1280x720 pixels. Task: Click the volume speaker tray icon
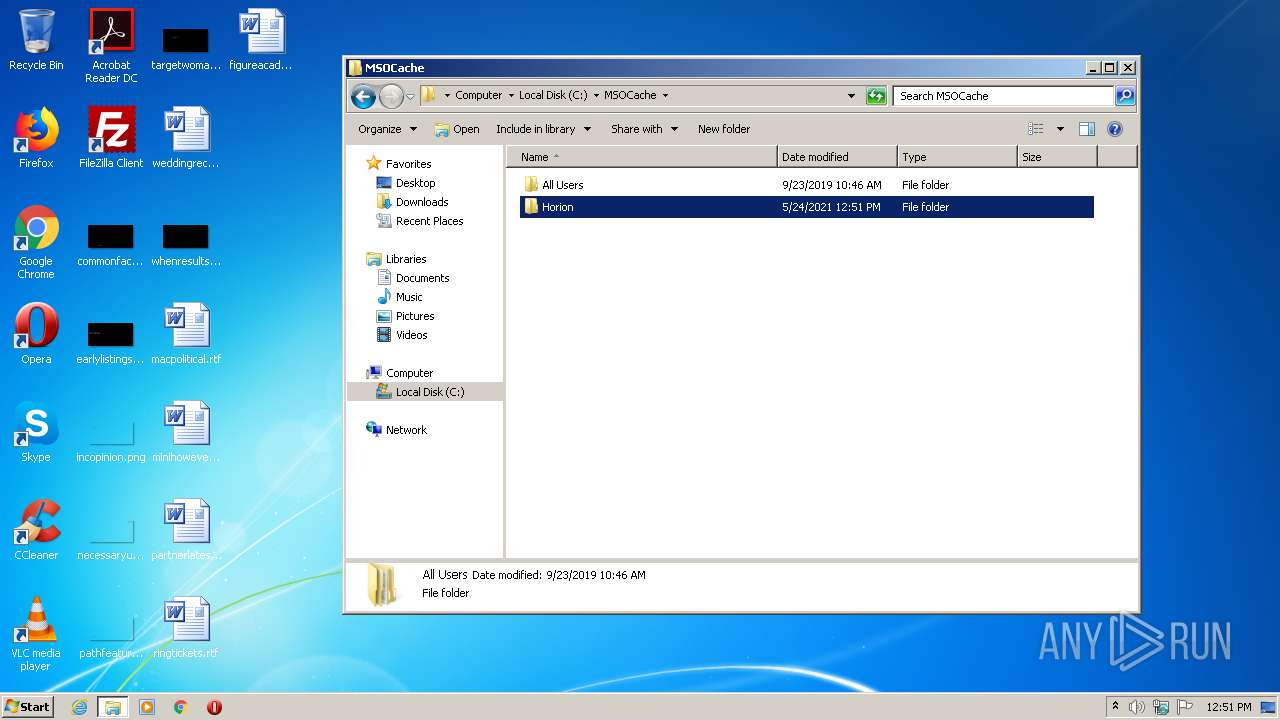[1137, 707]
